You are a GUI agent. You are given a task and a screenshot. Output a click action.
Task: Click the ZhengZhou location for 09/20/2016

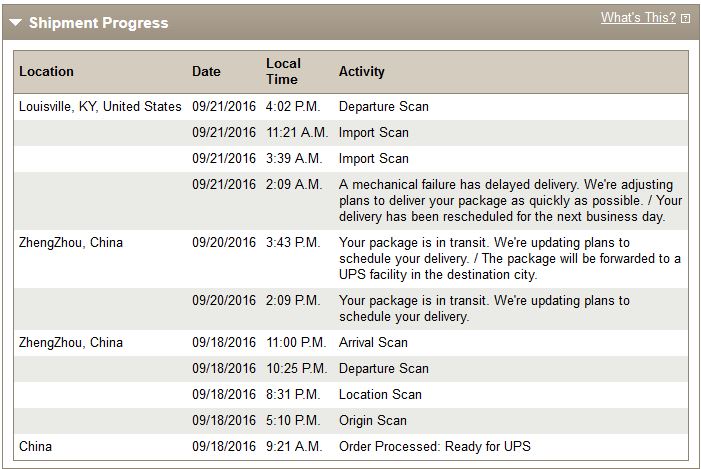tap(71, 243)
